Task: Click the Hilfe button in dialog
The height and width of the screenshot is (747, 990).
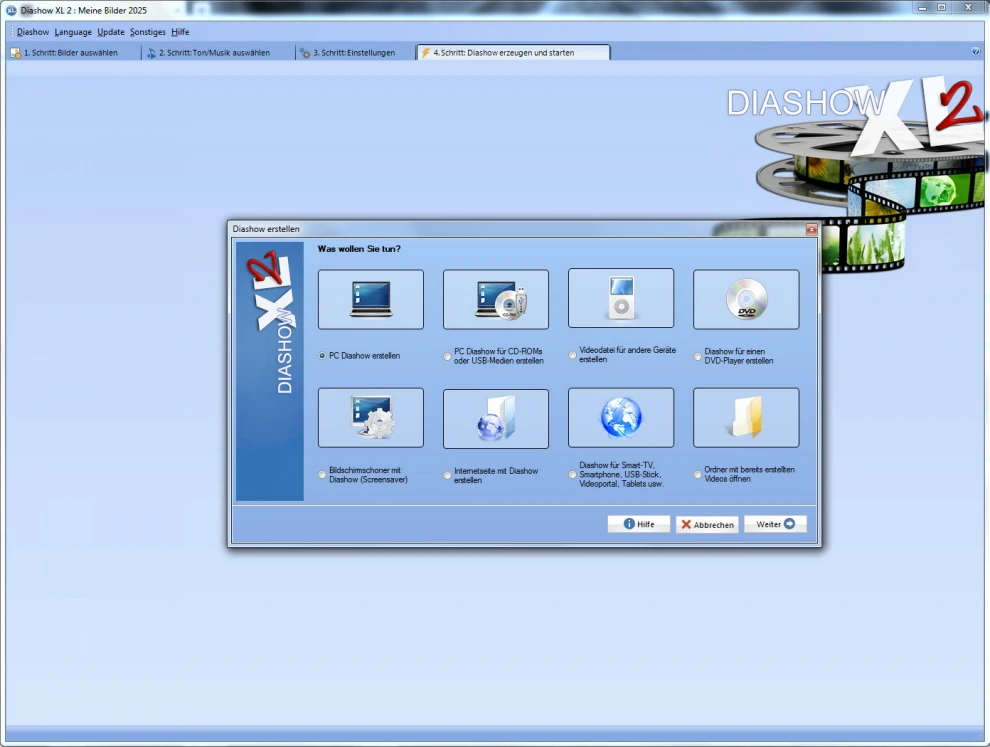Action: point(638,524)
